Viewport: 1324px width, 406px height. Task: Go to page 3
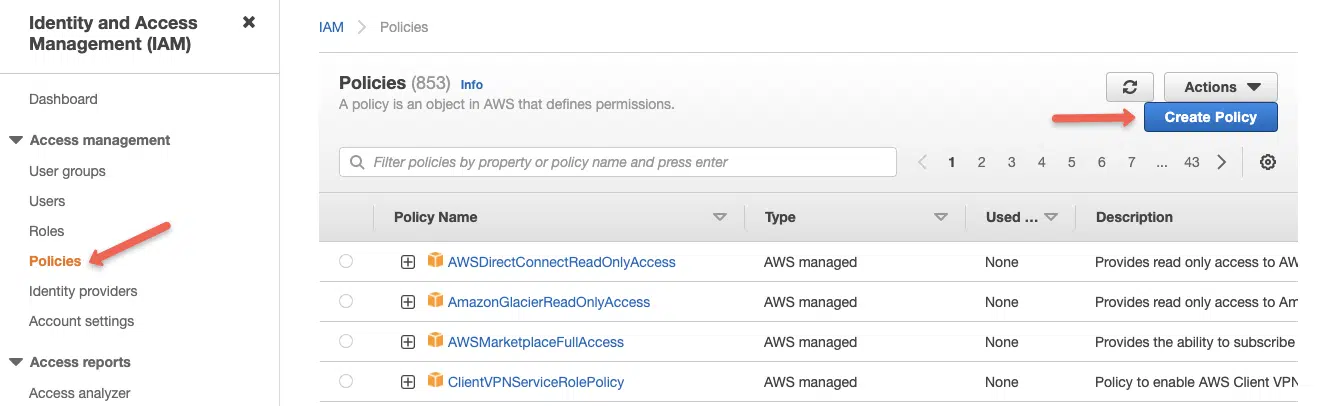[x=1012, y=162]
